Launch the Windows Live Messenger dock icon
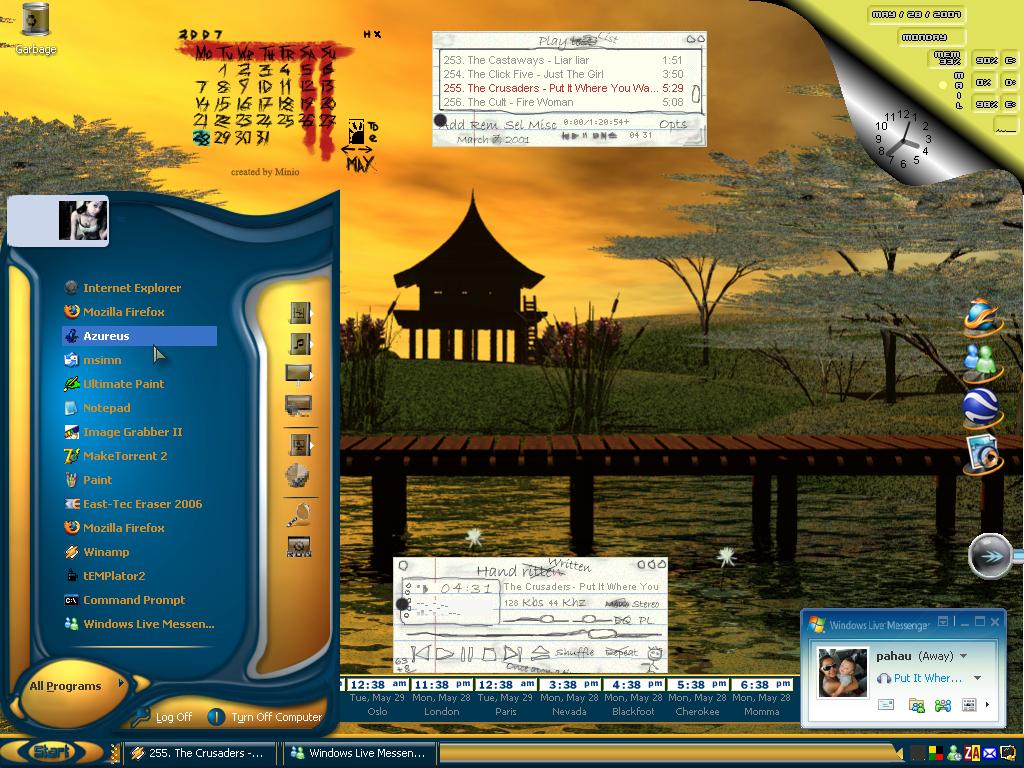 [x=981, y=362]
